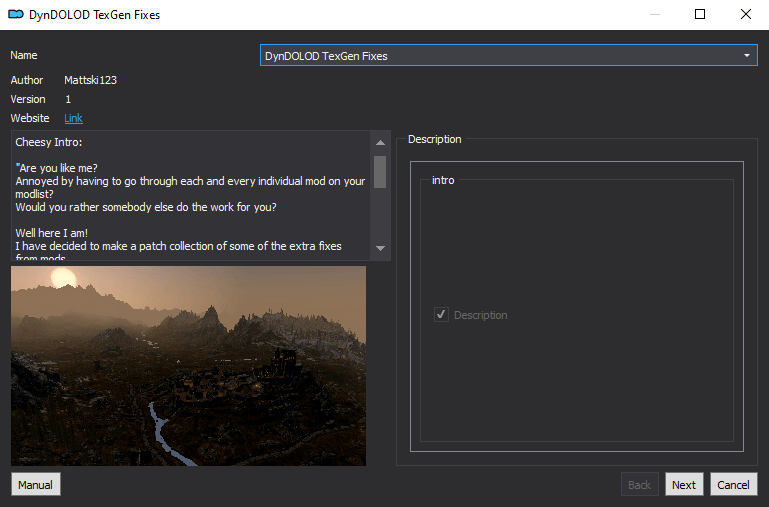Click the 'Well here I am!' line
The width and height of the screenshot is (769, 507).
(x=51, y=233)
